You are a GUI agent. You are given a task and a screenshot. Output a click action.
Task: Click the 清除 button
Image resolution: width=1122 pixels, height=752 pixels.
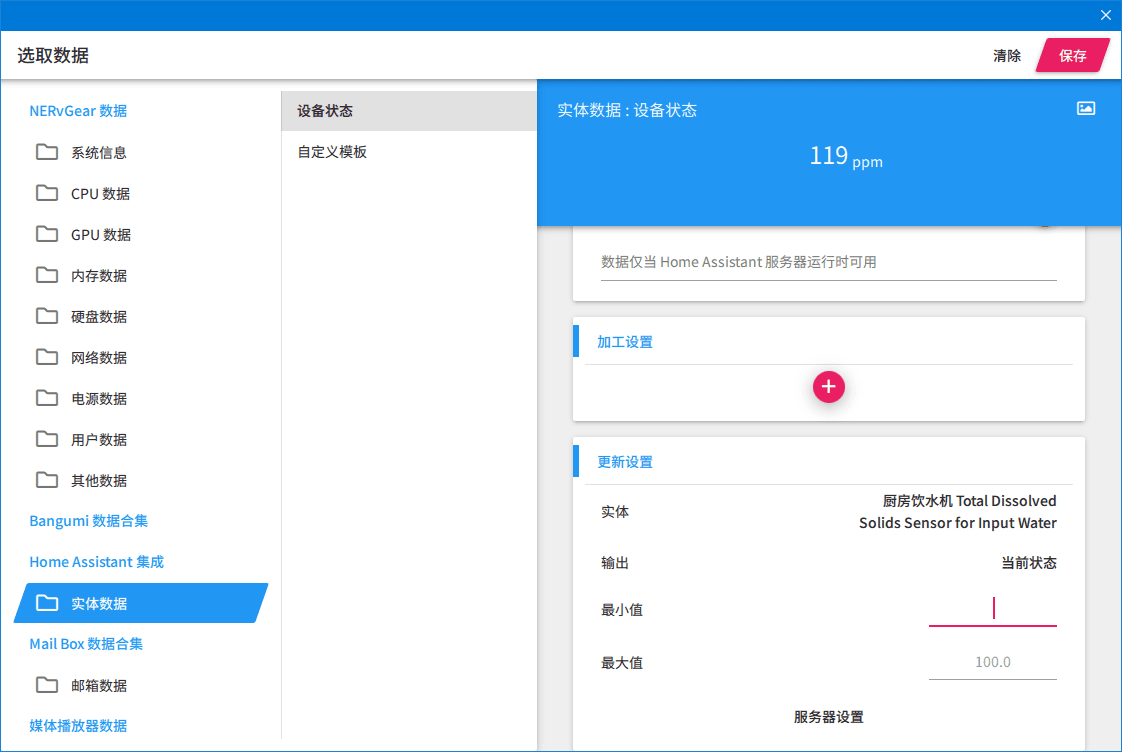(1006, 56)
